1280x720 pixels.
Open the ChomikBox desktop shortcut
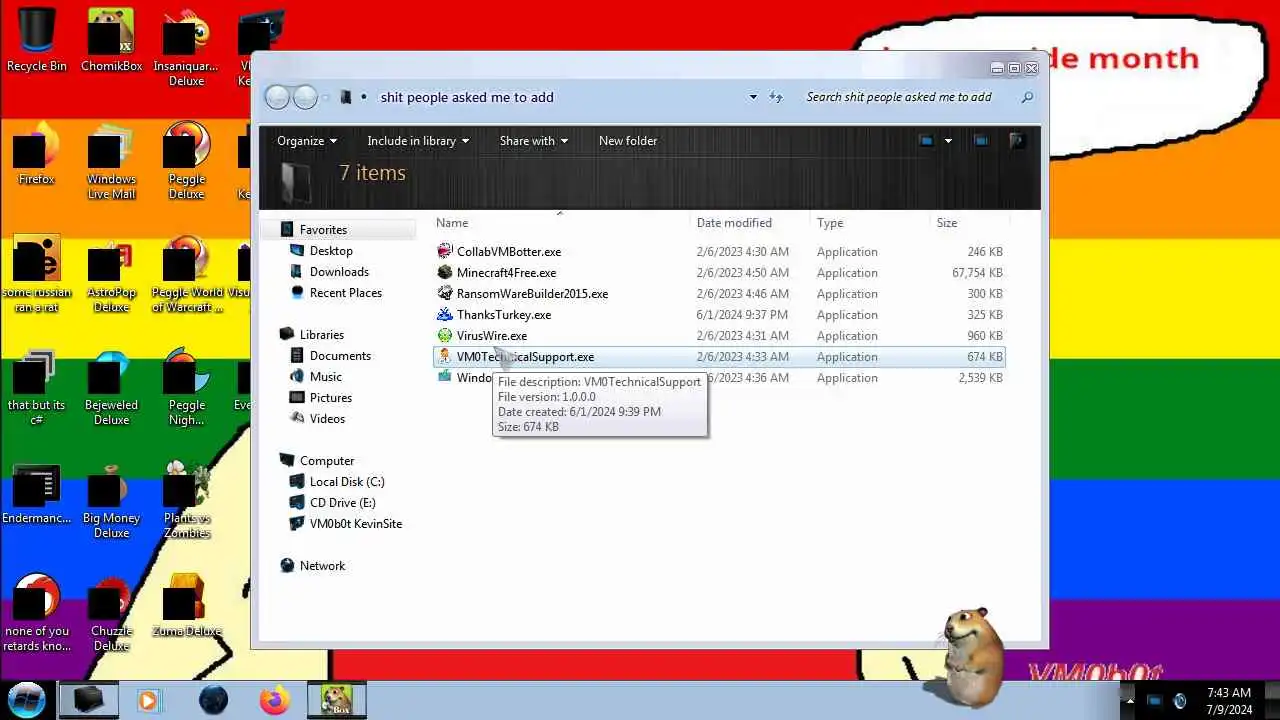click(x=111, y=41)
